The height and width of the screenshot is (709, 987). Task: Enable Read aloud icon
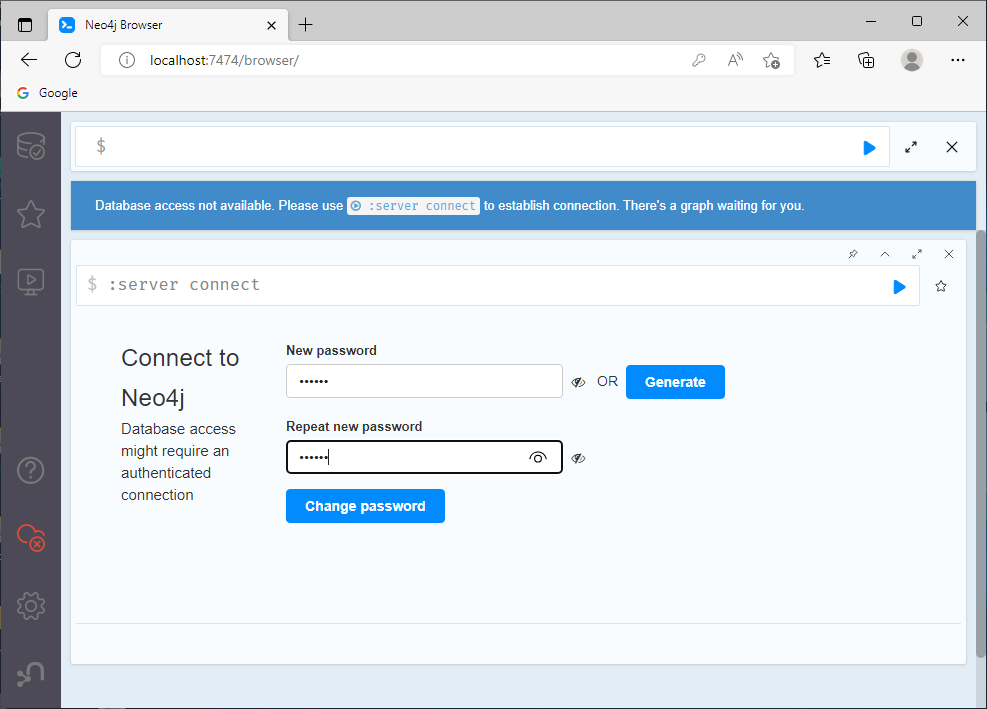735,60
